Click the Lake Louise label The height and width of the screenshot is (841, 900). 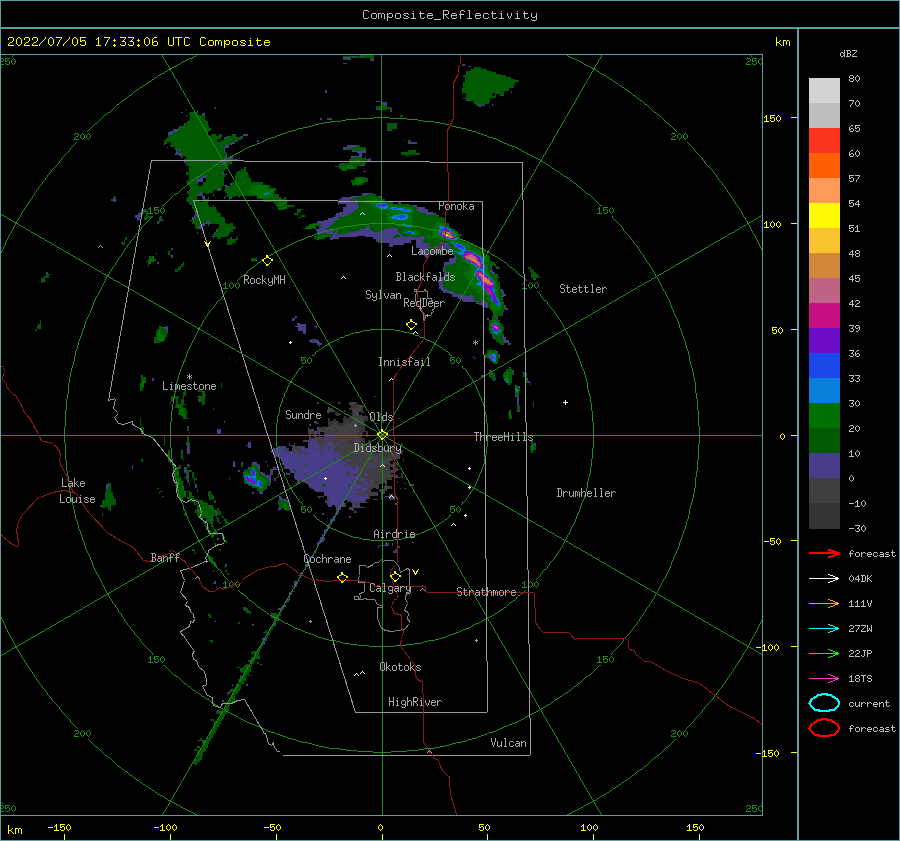point(77,491)
